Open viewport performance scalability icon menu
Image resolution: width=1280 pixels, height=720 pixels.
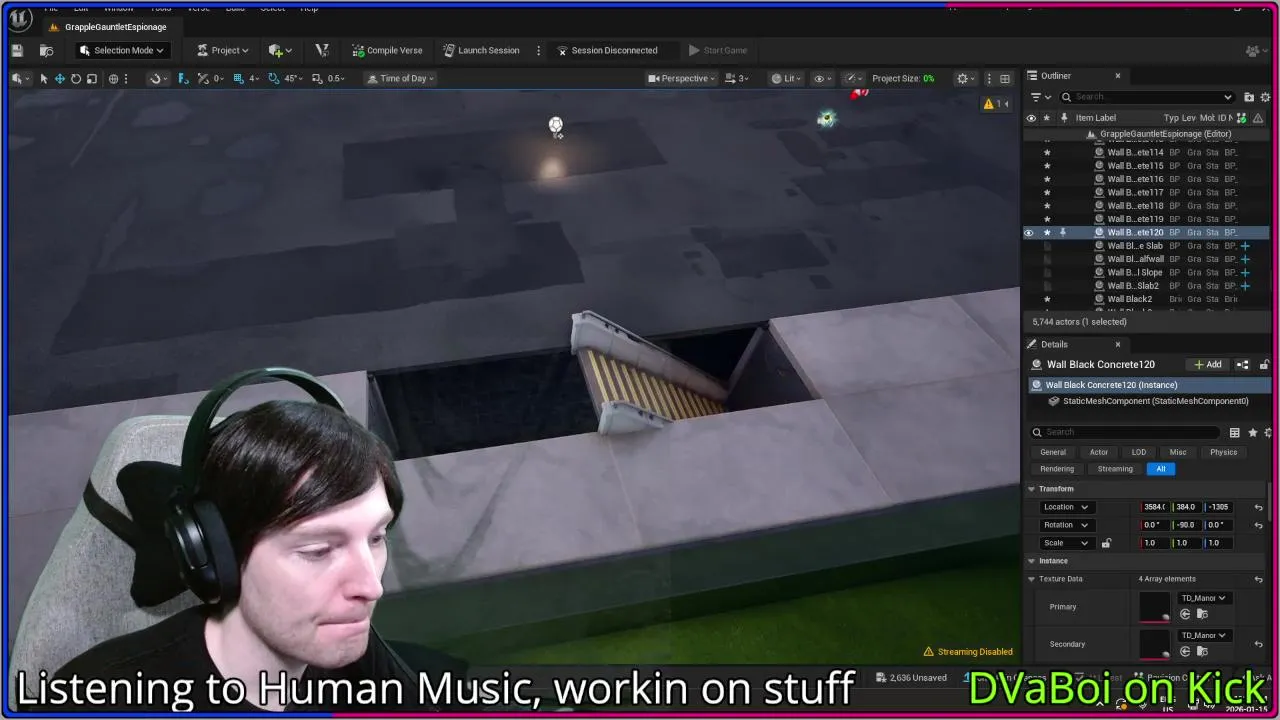pyautogui.click(x=853, y=78)
